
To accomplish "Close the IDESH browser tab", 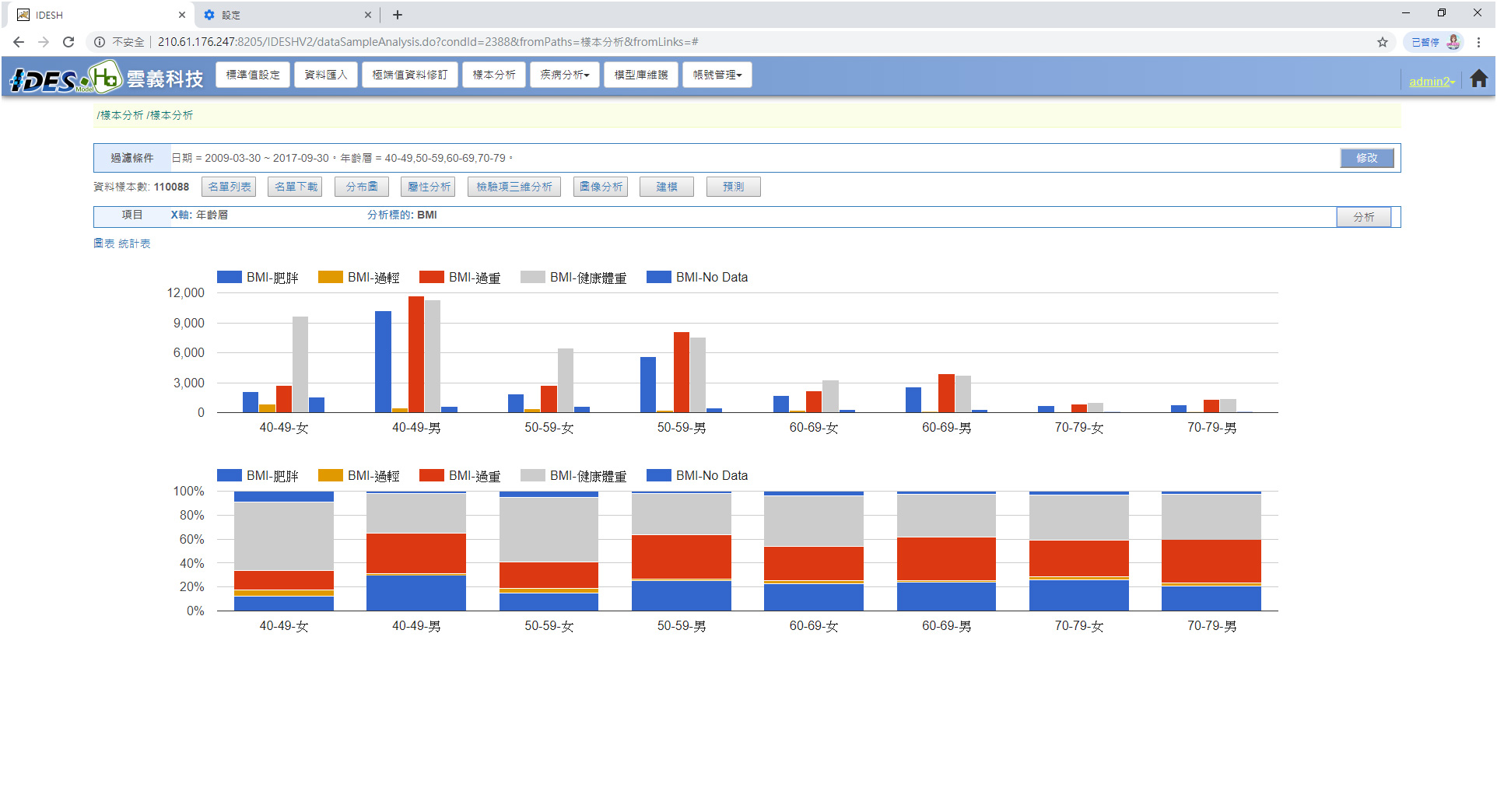I will 182,15.
